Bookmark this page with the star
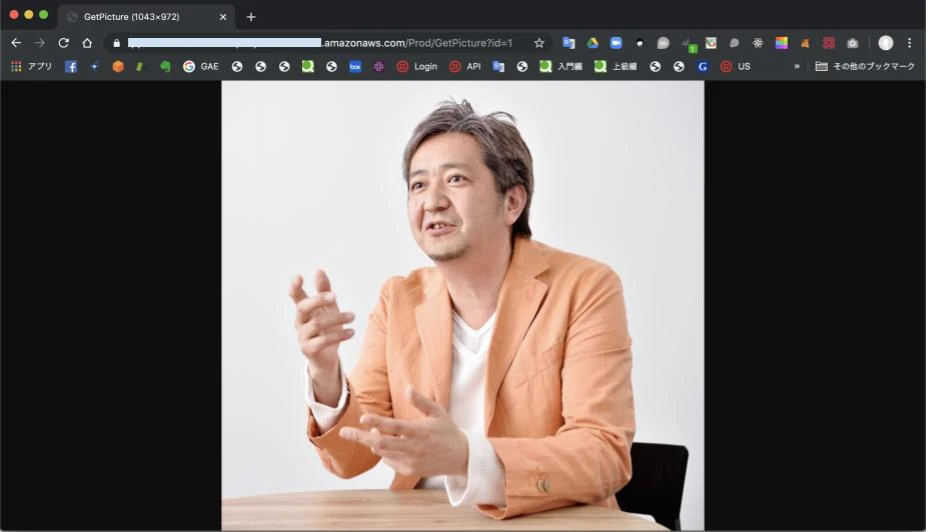 click(x=539, y=43)
